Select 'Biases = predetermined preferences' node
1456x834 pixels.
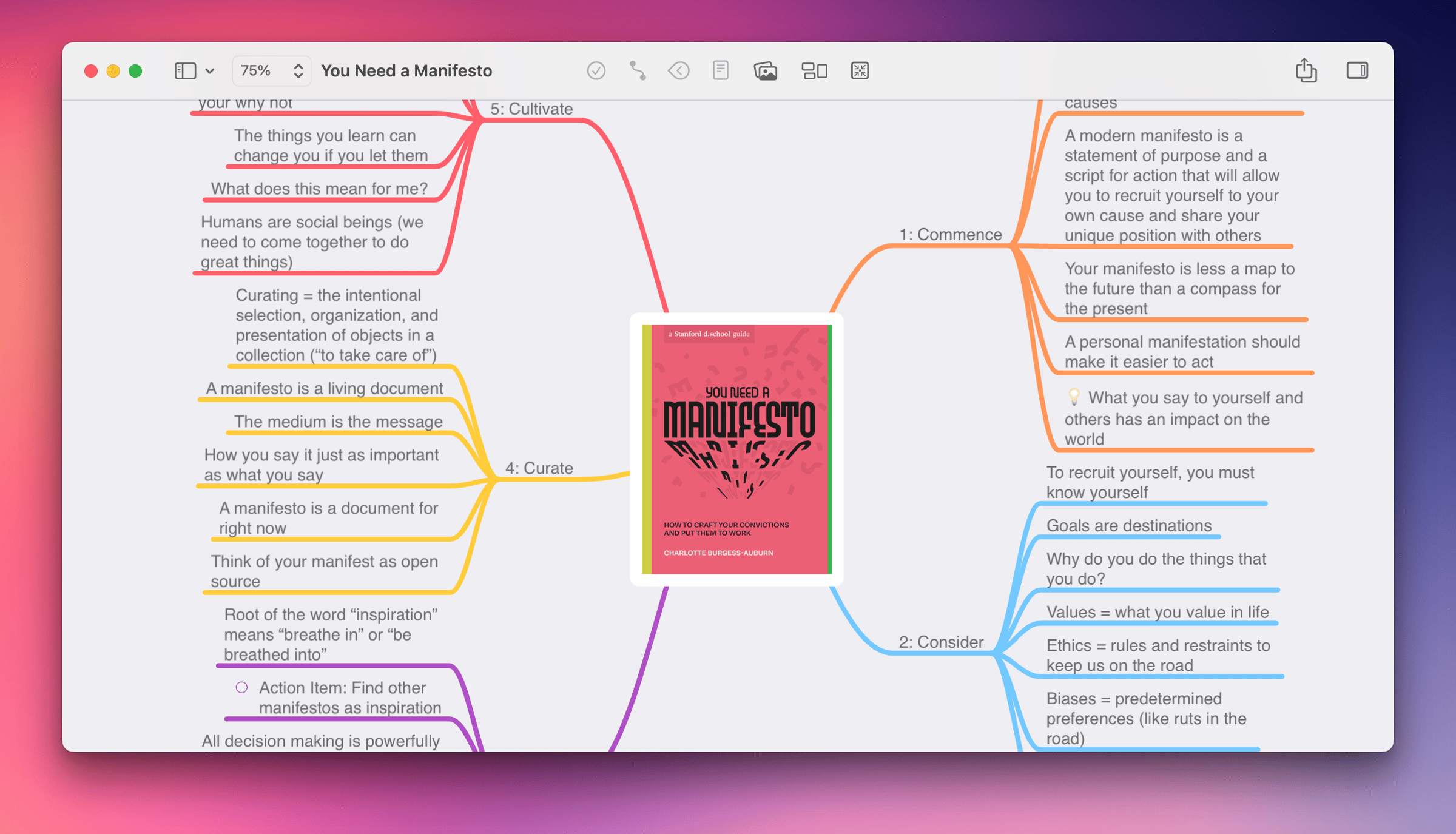[x=1146, y=718]
